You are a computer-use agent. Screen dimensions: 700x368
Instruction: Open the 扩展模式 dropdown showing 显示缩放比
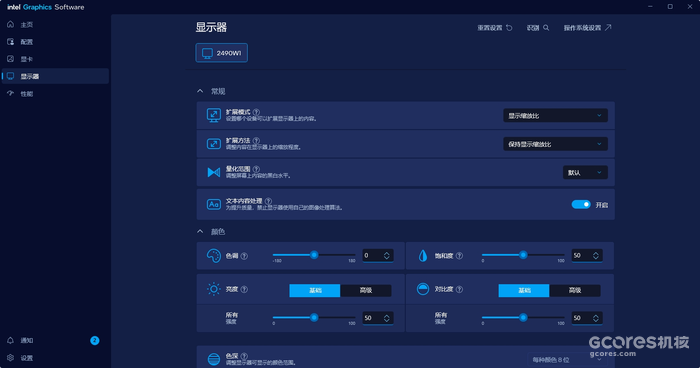coord(555,116)
